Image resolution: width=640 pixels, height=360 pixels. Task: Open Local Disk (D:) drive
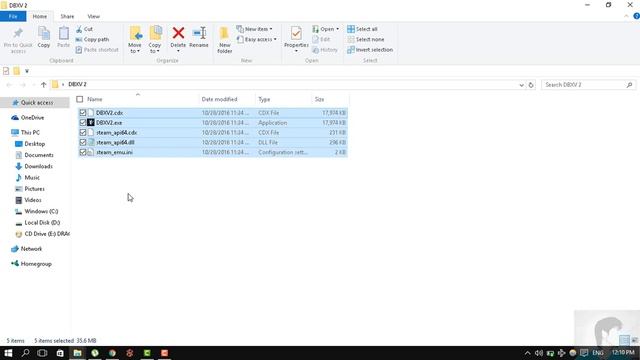(42, 222)
